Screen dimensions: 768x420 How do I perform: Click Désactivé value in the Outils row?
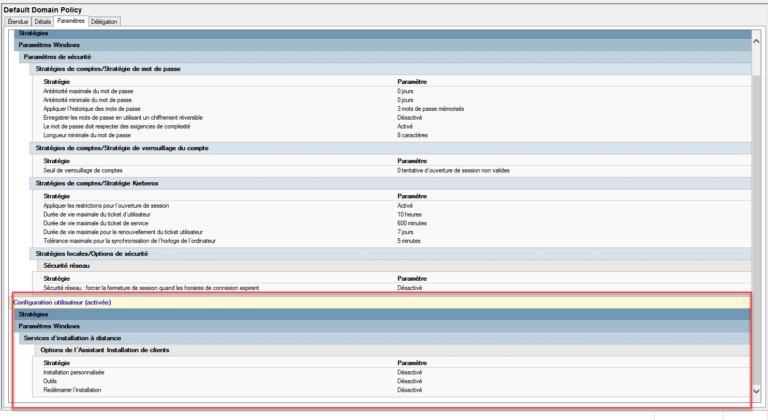(x=409, y=381)
